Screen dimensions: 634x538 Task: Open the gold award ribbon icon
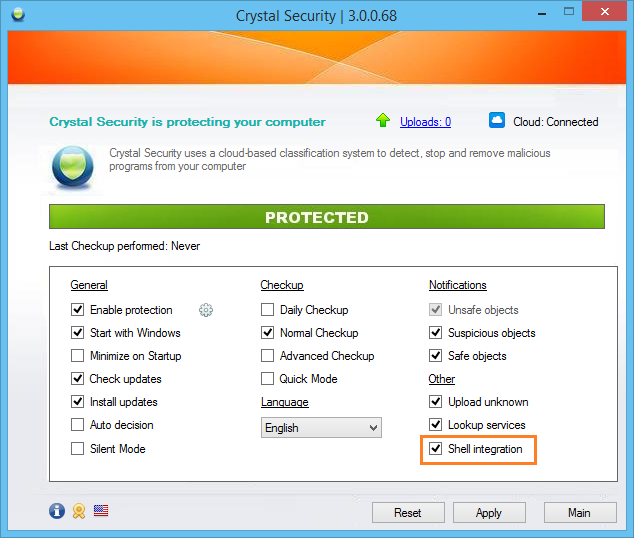tap(79, 511)
